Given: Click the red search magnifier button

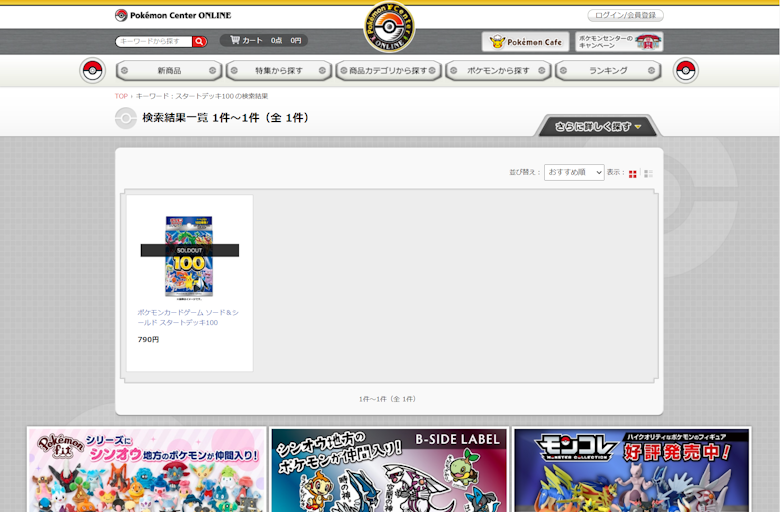Looking at the screenshot, I should click(200, 42).
